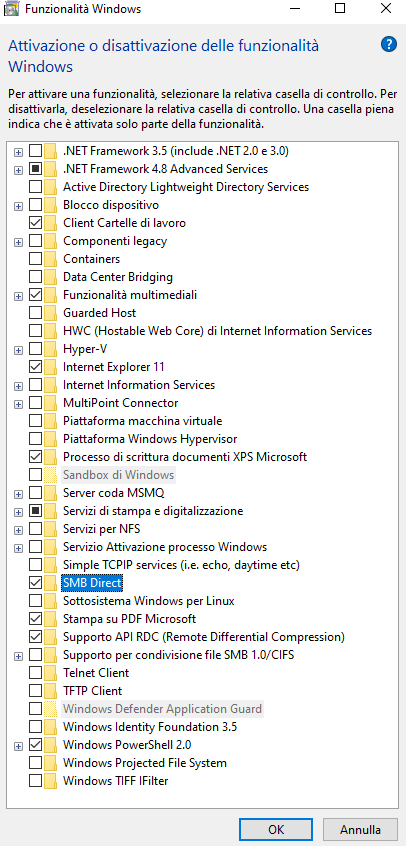Viewport: 406px width, 846px height.
Task: Enable the Containers checkbox
Action: [35, 259]
